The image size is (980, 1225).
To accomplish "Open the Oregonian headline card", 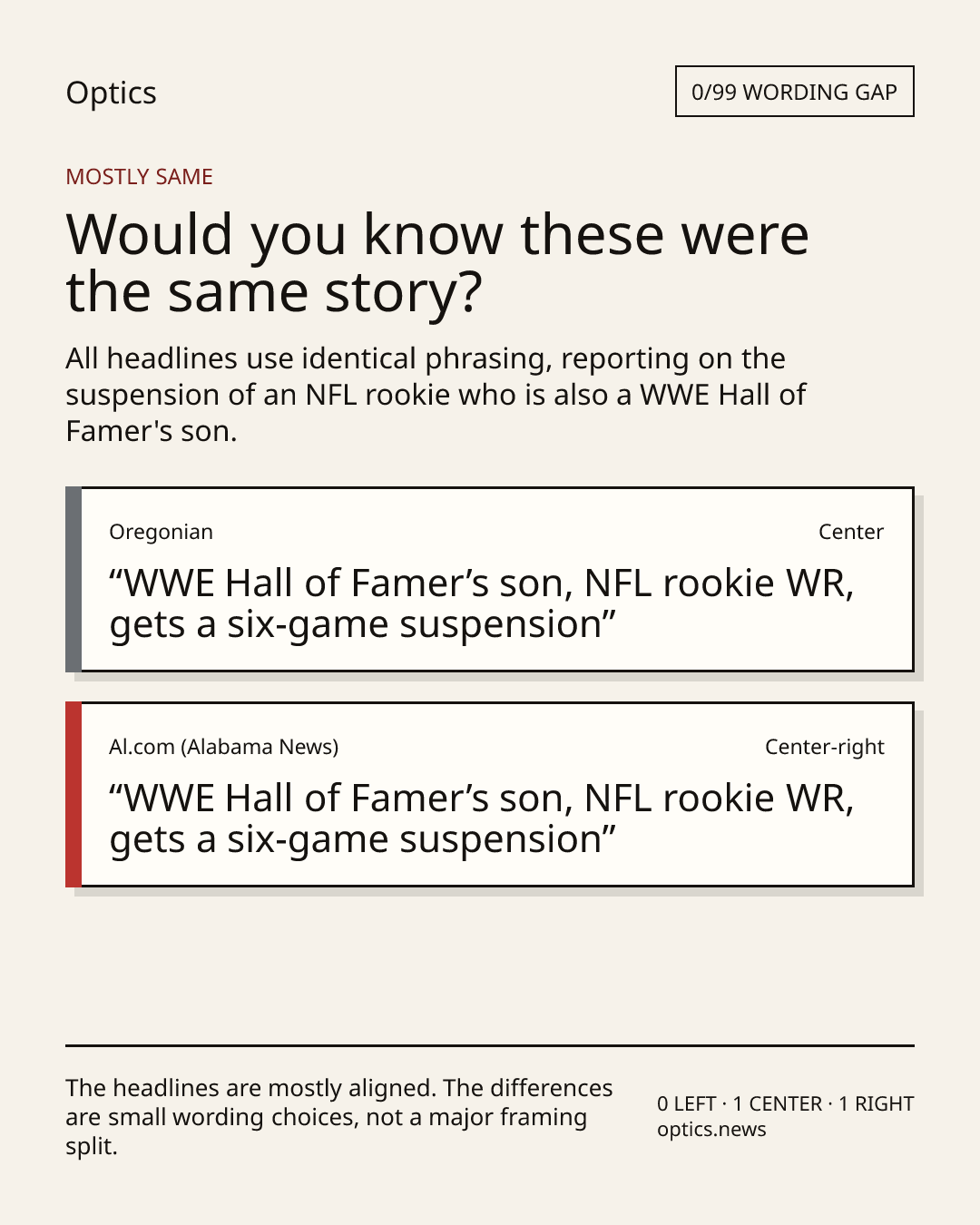I will tap(490, 580).
